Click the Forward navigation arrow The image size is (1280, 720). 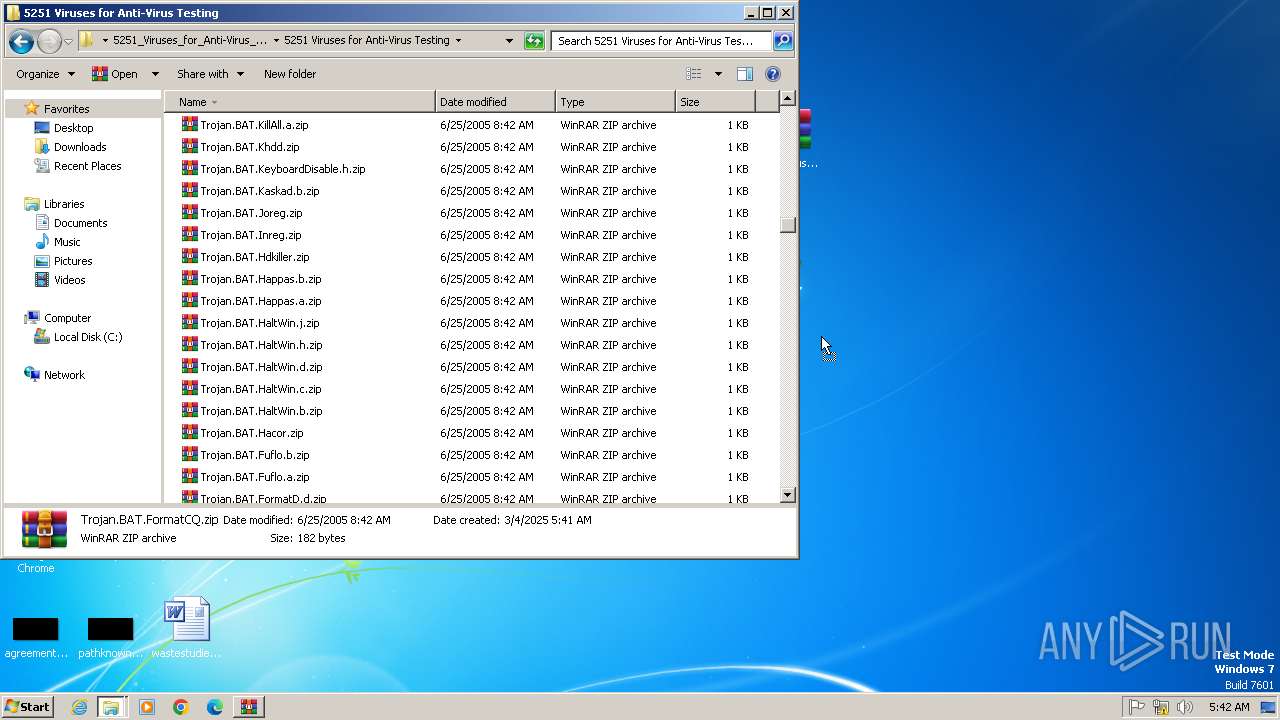pos(49,41)
